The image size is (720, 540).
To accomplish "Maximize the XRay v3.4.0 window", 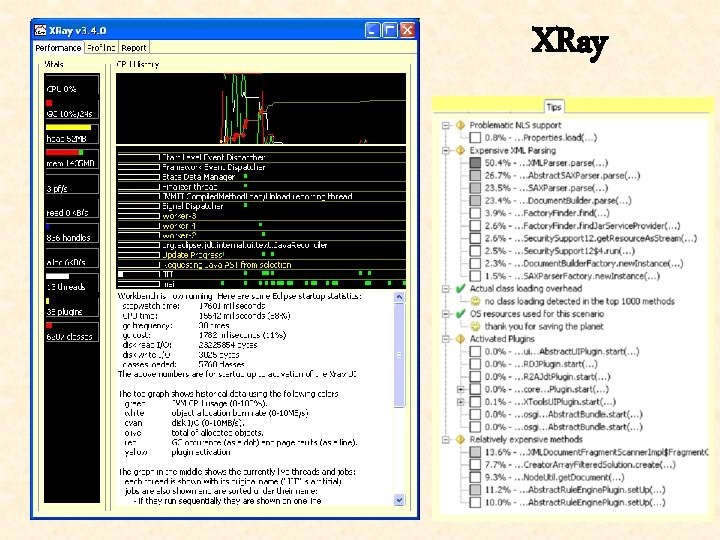I will pos(390,30).
